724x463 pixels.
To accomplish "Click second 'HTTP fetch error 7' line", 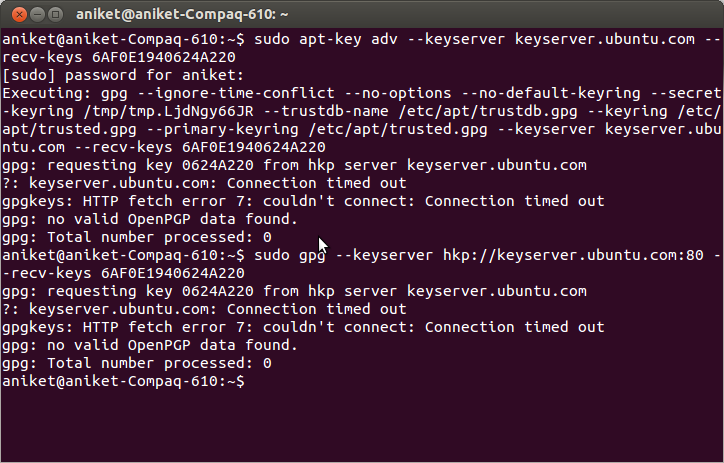I will coord(303,327).
